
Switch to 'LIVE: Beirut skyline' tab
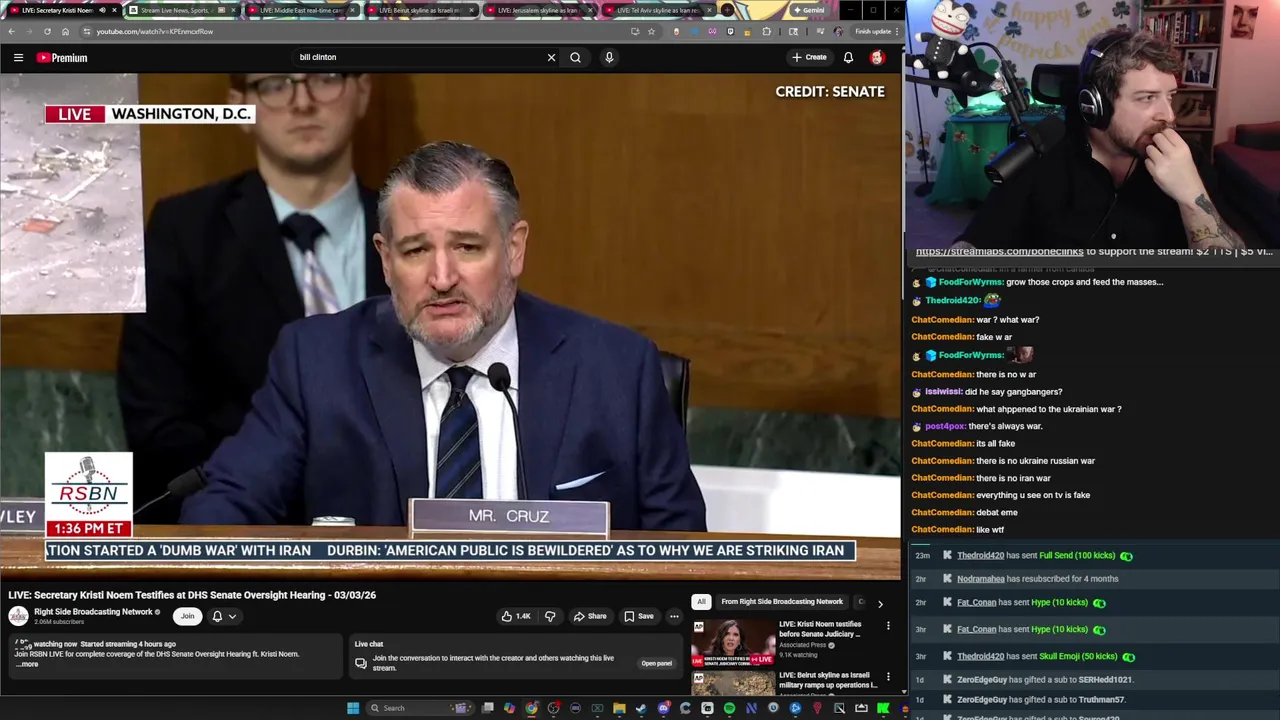(419, 10)
